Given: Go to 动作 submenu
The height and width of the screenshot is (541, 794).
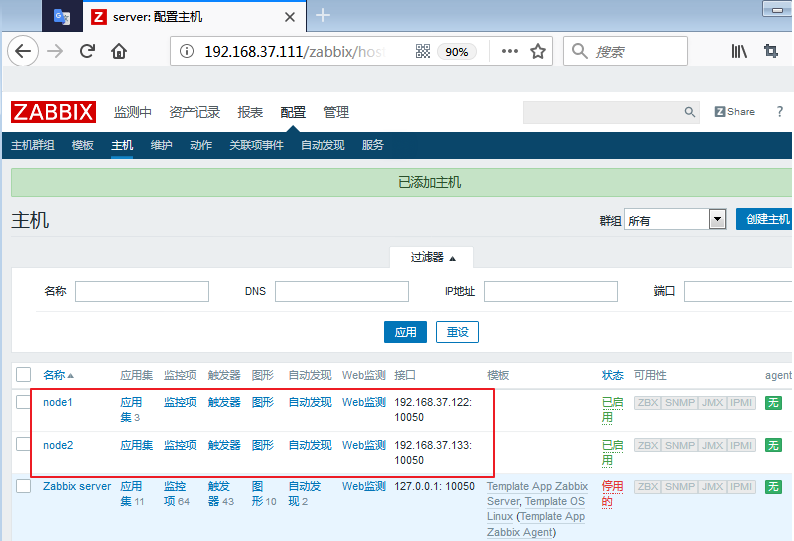Looking at the screenshot, I should [x=201, y=145].
